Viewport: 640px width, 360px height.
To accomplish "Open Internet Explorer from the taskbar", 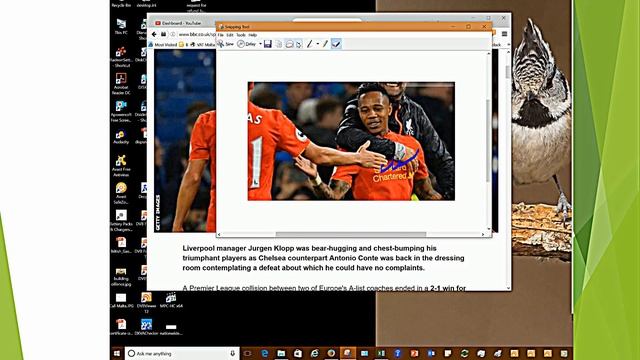I will [314, 353].
